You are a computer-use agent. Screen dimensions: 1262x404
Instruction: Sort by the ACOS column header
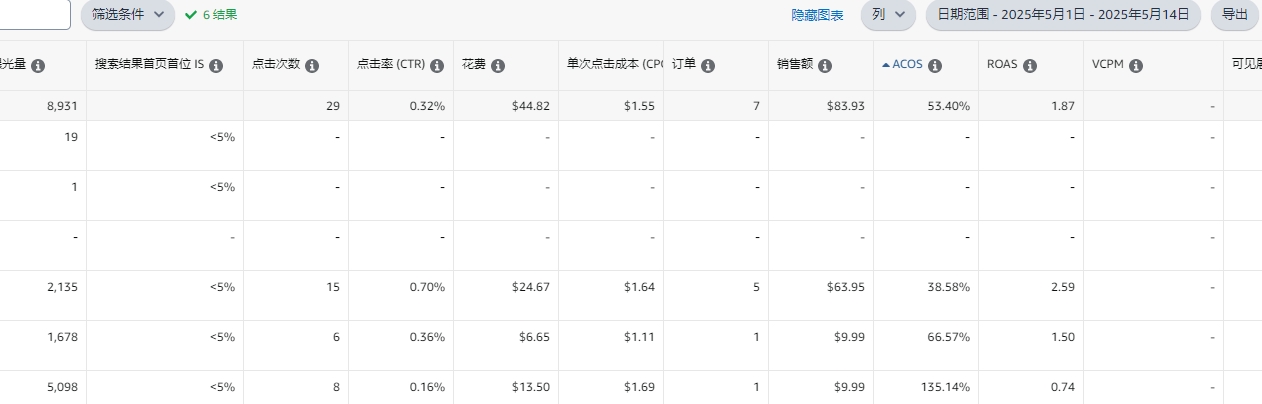point(907,65)
